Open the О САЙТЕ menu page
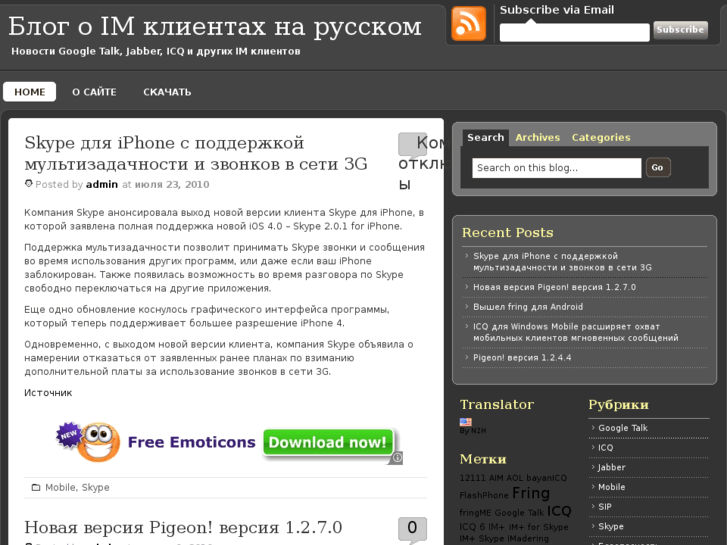Image resolution: width=727 pixels, height=545 pixels. [x=94, y=92]
